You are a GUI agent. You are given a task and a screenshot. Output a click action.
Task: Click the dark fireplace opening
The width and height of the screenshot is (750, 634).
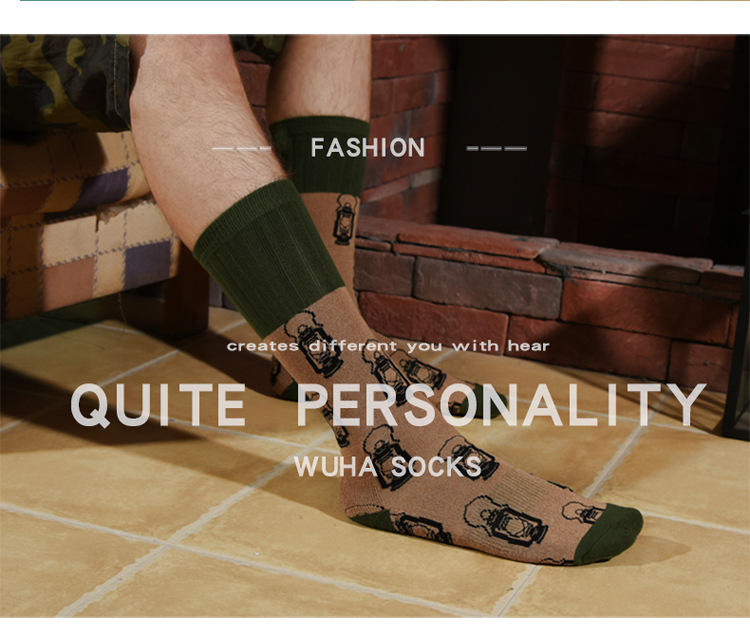(x=500, y=132)
